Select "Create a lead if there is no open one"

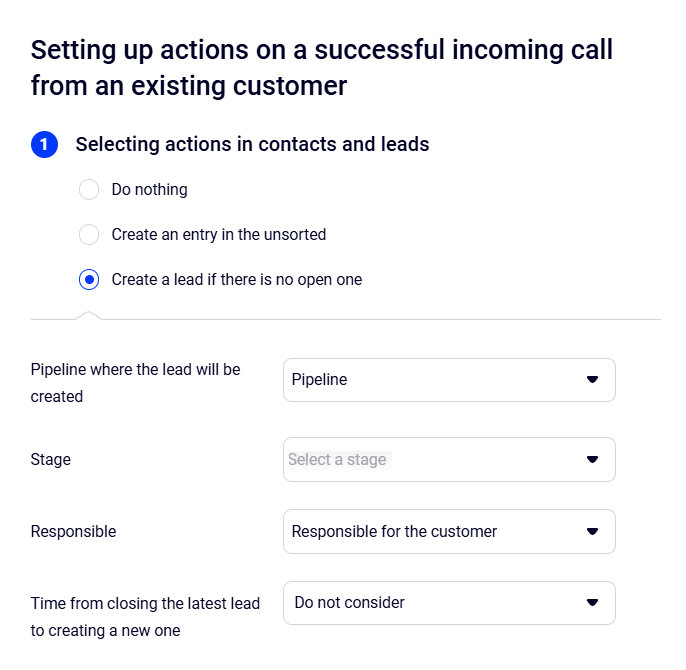tap(89, 280)
